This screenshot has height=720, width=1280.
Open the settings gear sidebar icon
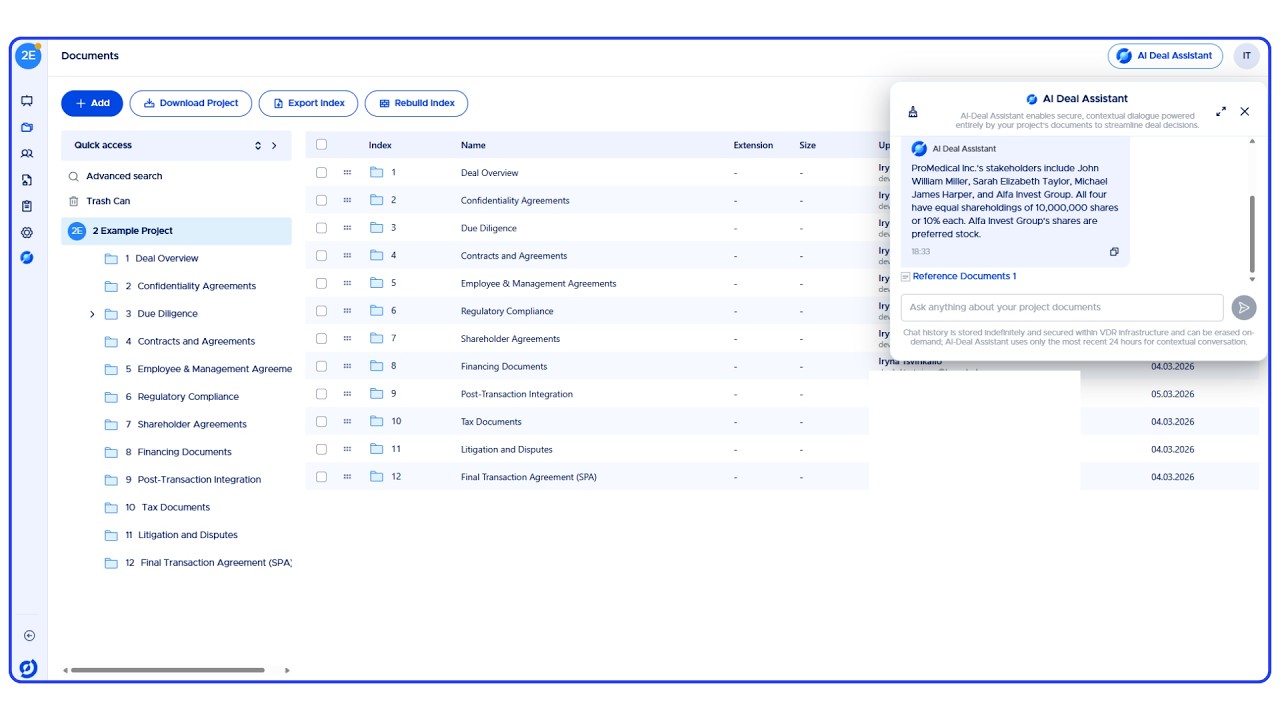click(x=27, y=232)
